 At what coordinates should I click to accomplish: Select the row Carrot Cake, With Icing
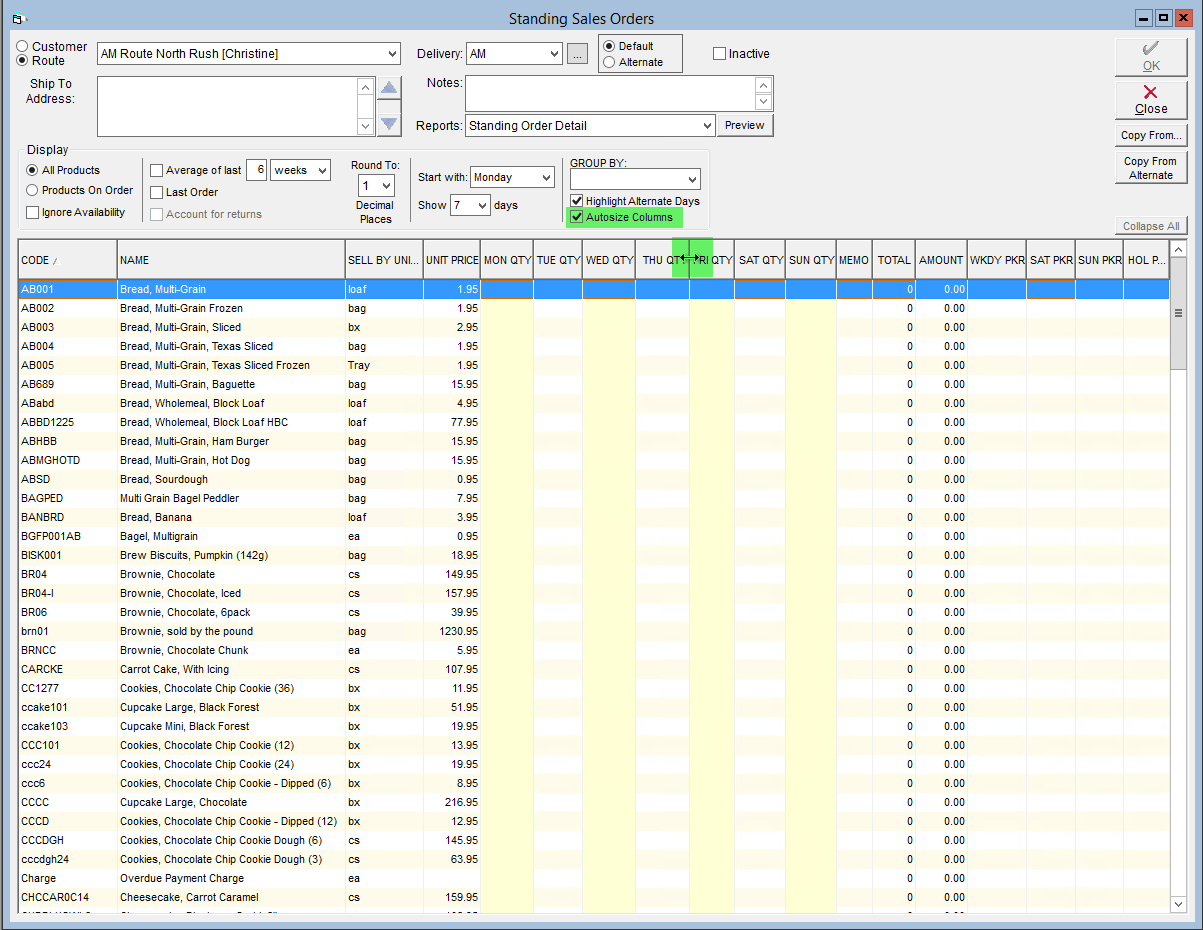coord(593,669)
